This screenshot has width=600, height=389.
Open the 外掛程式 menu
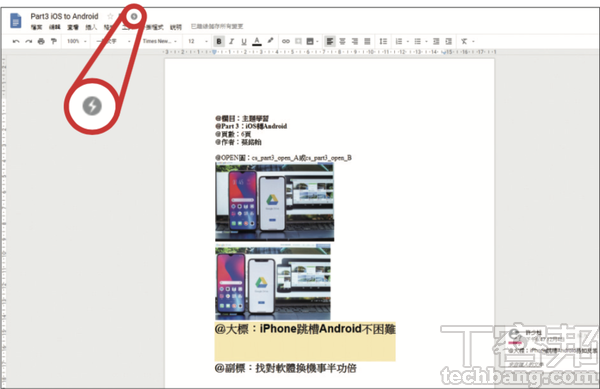(x=154, y=27)
